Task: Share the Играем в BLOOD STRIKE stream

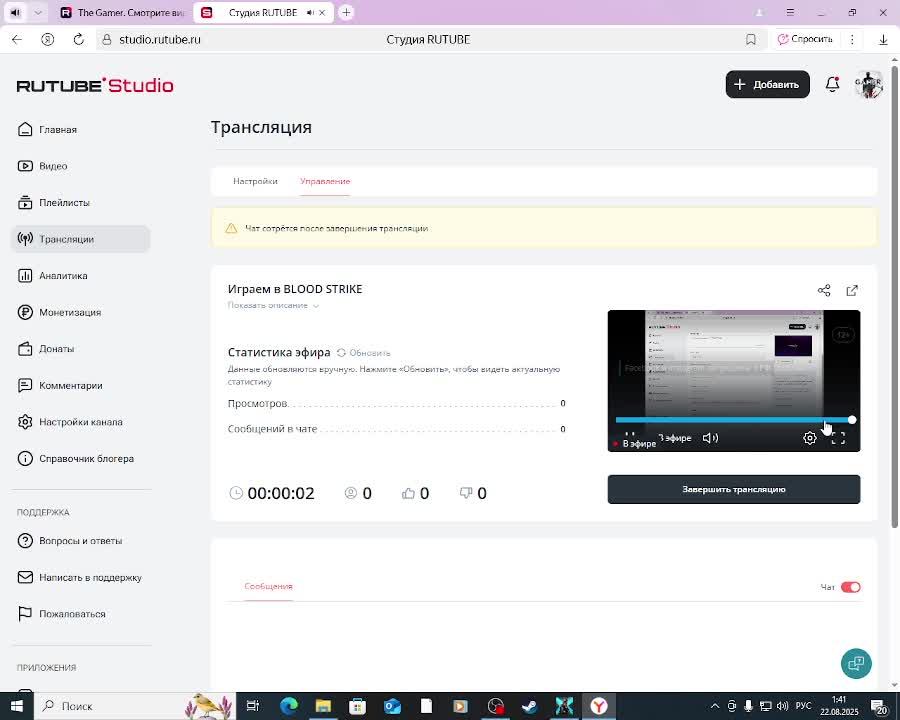Action: point(824,291)
